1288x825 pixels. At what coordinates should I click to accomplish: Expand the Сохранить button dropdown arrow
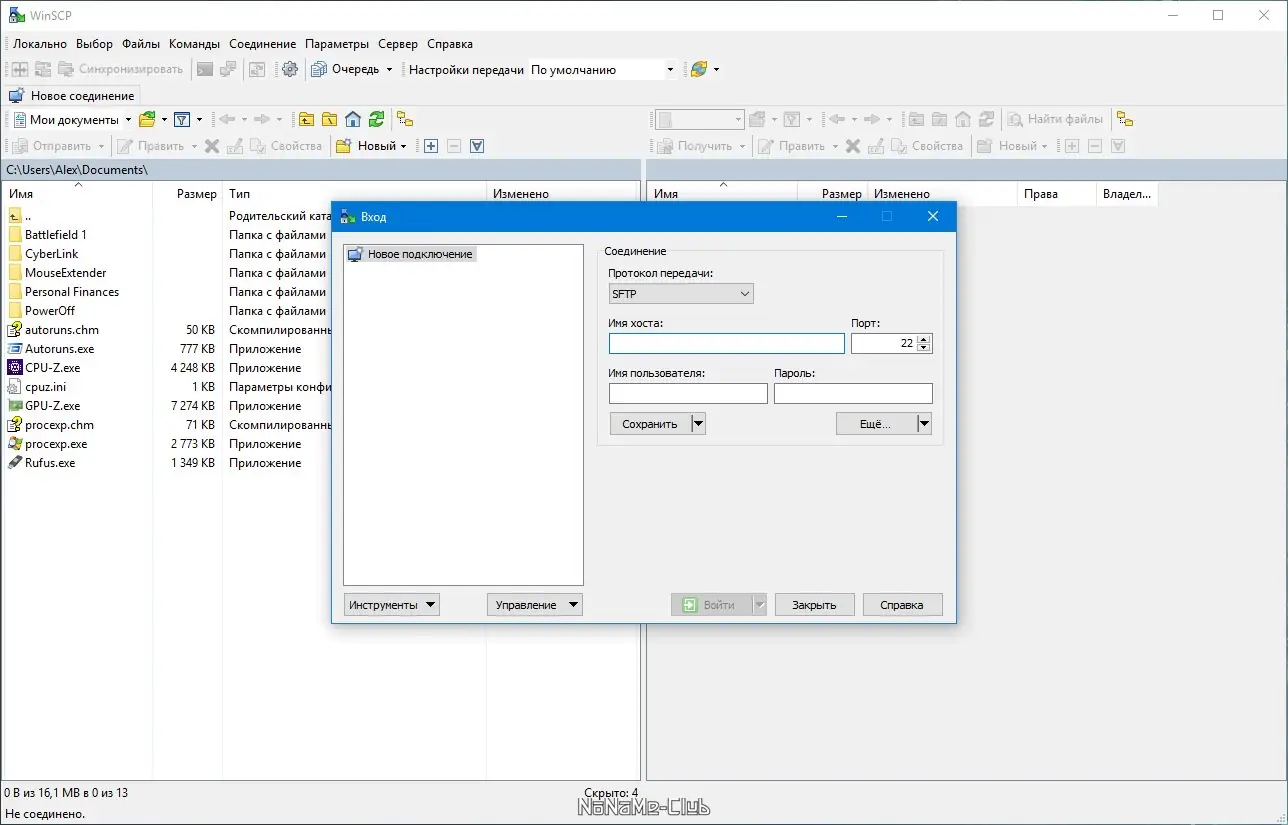pyautogui.click(x=696, y=423)
